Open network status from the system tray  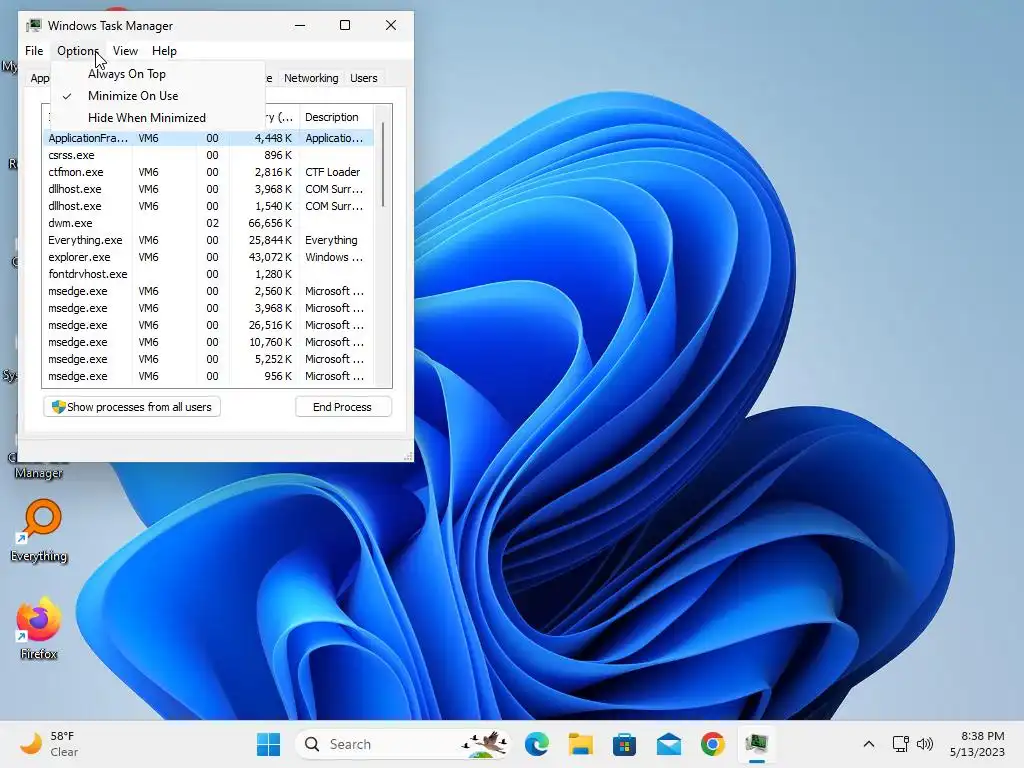coord(901,744)
